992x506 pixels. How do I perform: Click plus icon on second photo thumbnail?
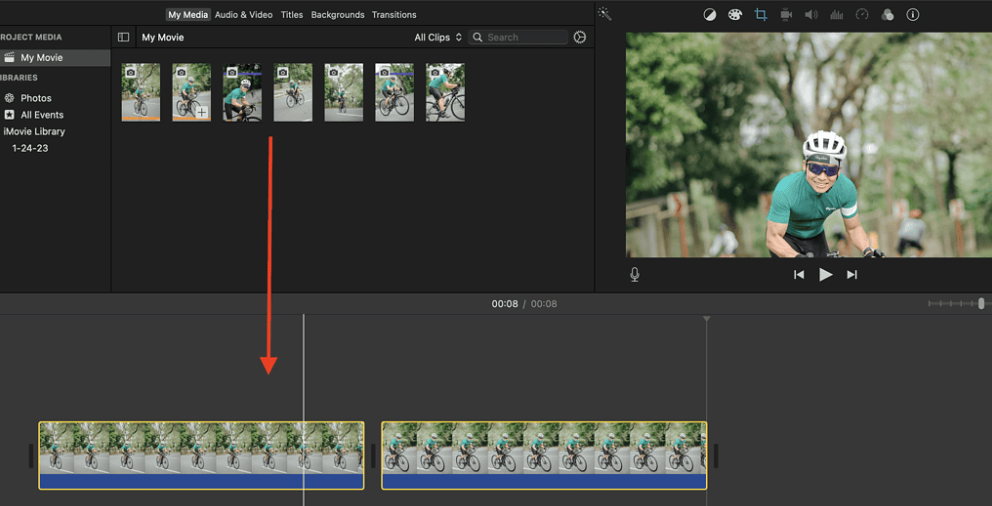pos(201,112)
